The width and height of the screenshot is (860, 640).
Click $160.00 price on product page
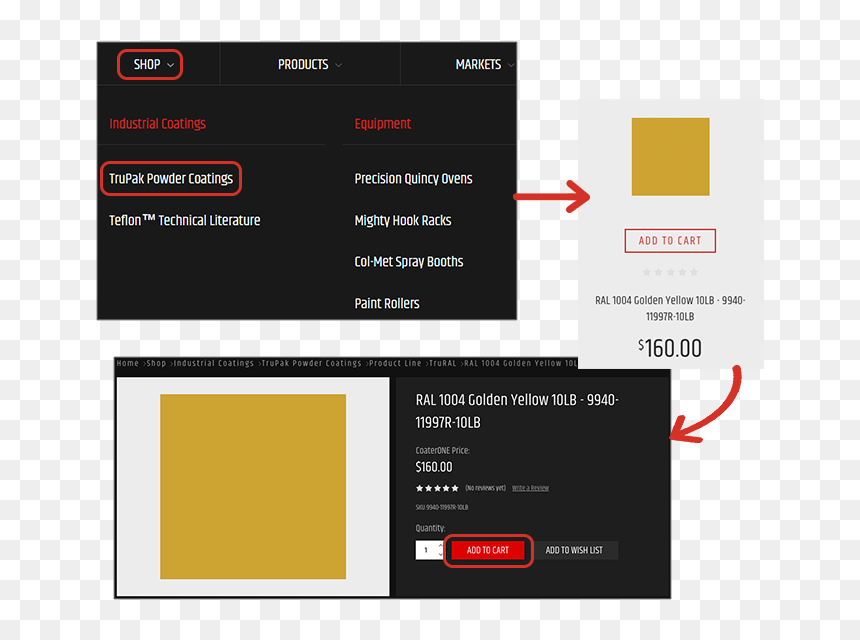tap(434, 467)
